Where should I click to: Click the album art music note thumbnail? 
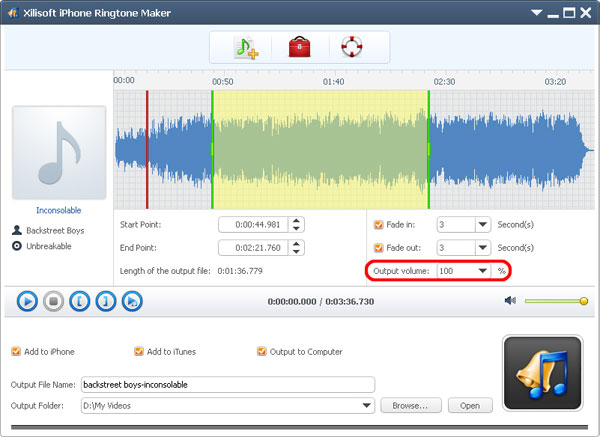(x=59, y=153)
